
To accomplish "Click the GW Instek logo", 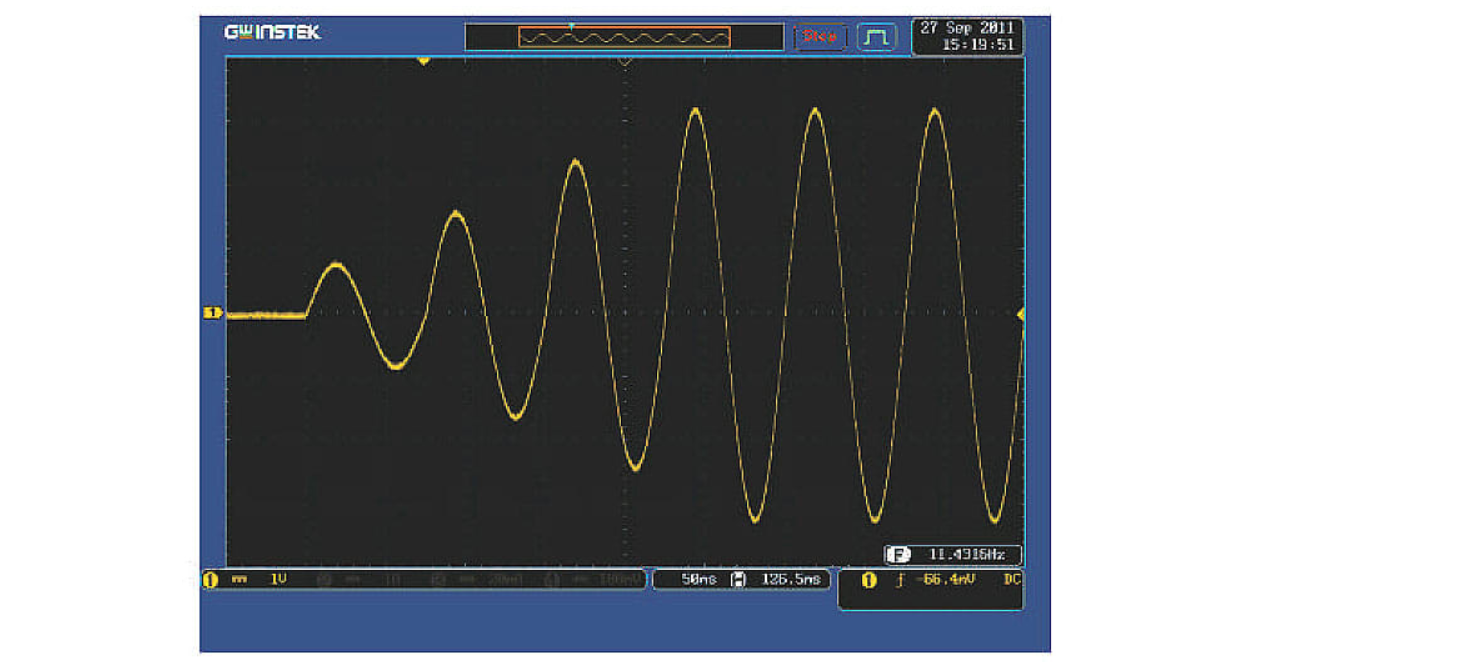I will click(x=273, y=32).
